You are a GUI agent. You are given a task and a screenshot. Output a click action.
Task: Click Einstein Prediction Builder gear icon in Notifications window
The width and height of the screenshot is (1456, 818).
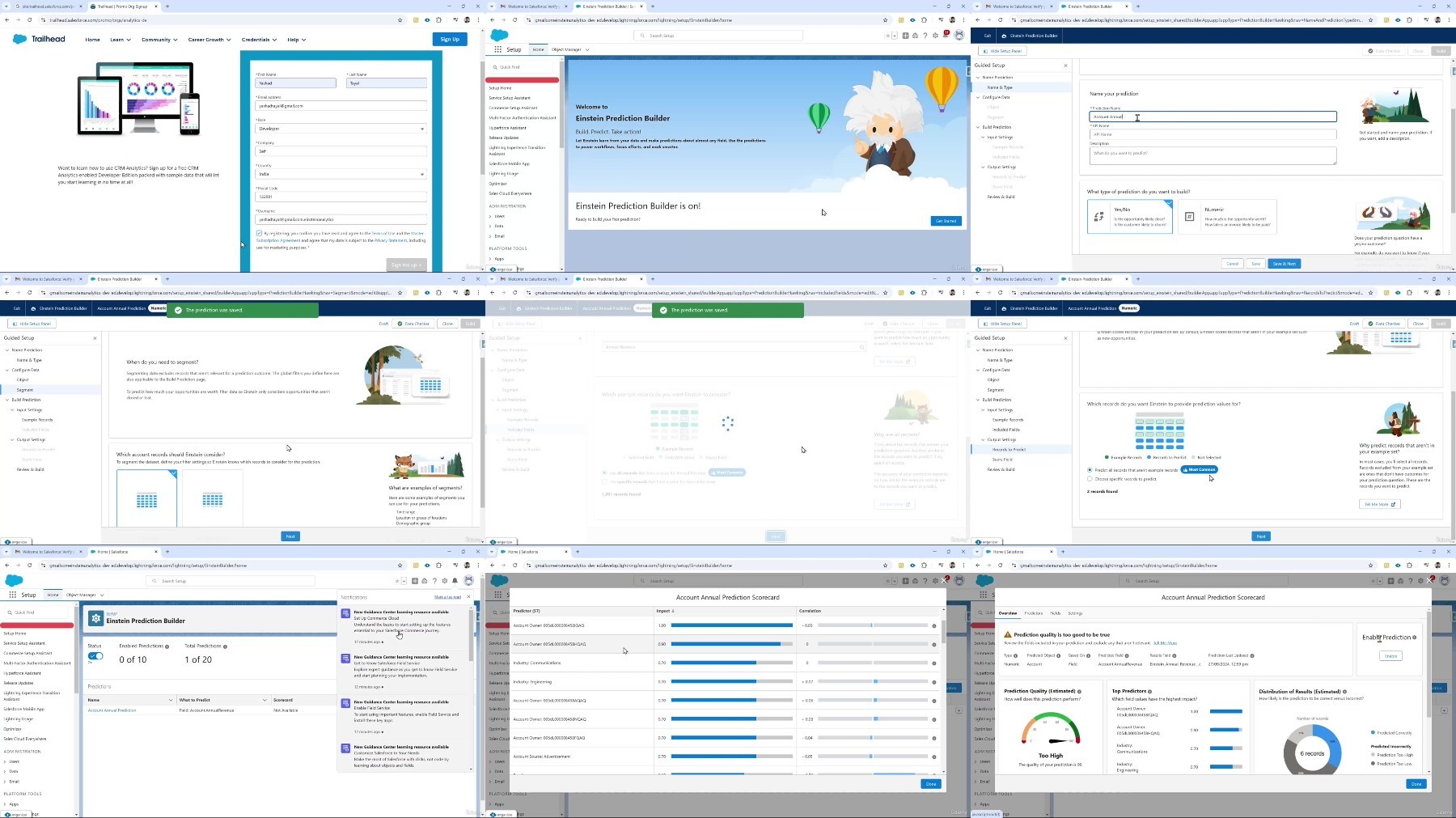pyautogui.click(x=95, y=619)
